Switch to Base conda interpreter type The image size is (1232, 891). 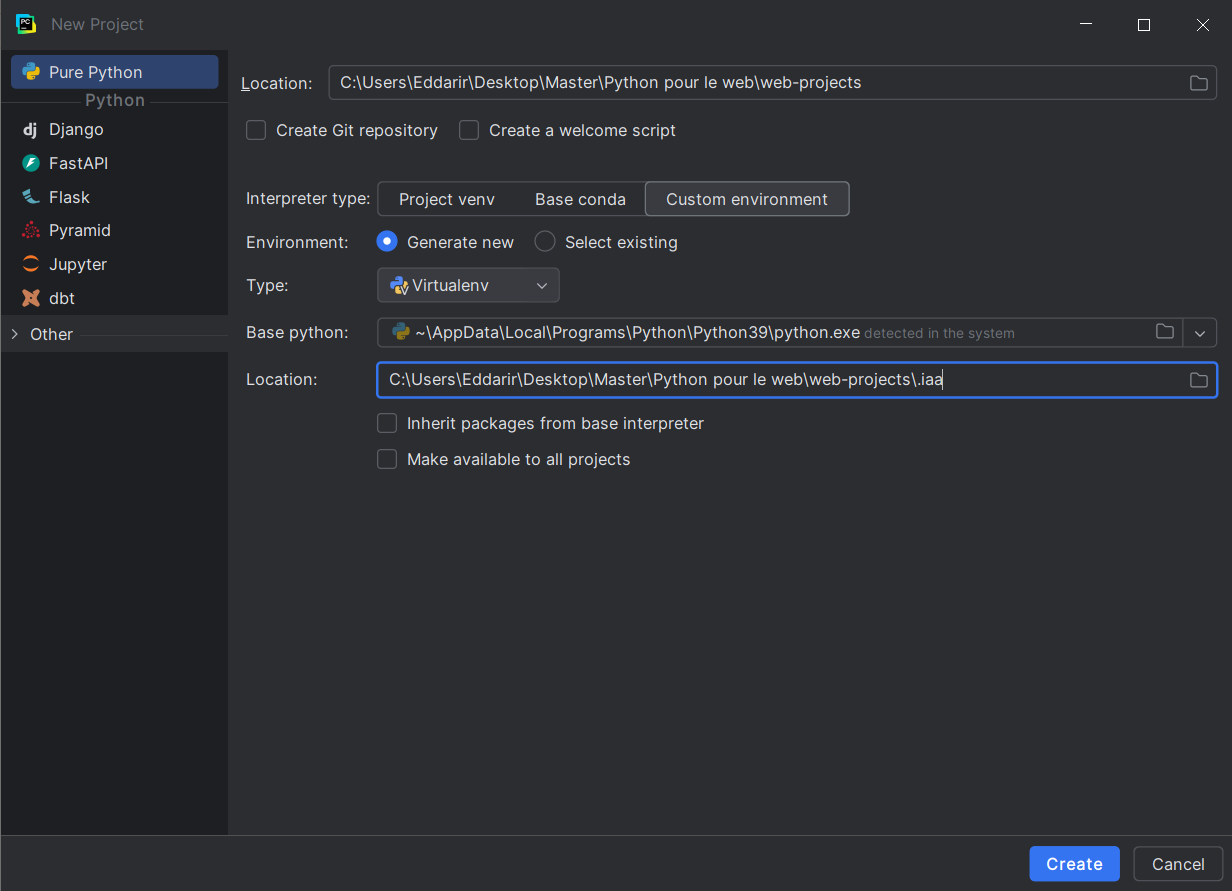(x=580, y=199)
